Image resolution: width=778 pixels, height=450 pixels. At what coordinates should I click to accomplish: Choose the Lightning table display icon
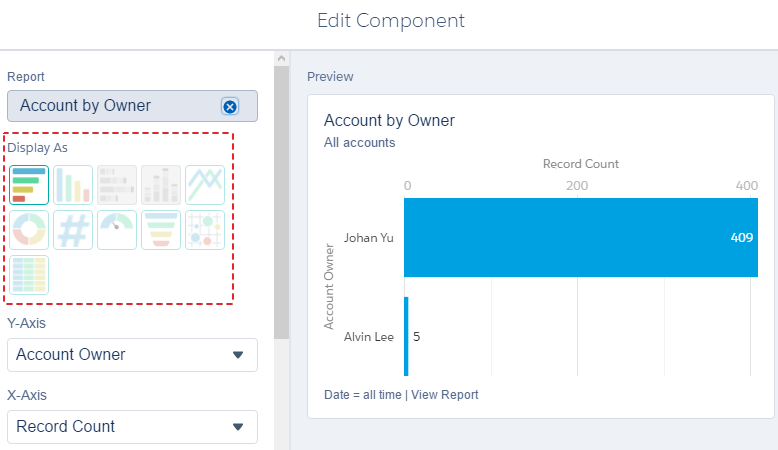tap(29, 275)
